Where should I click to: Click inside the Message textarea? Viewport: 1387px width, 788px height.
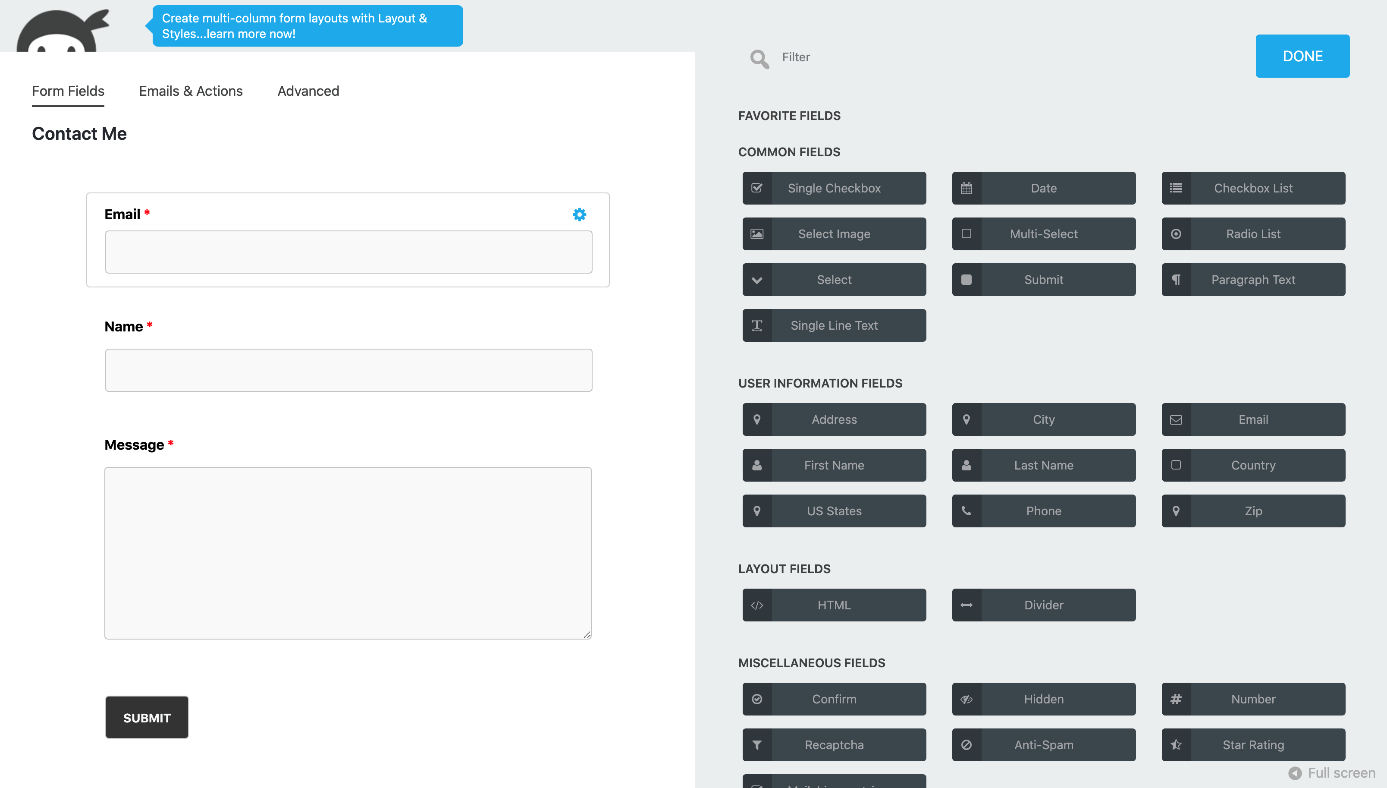click(x=348, y=553)
